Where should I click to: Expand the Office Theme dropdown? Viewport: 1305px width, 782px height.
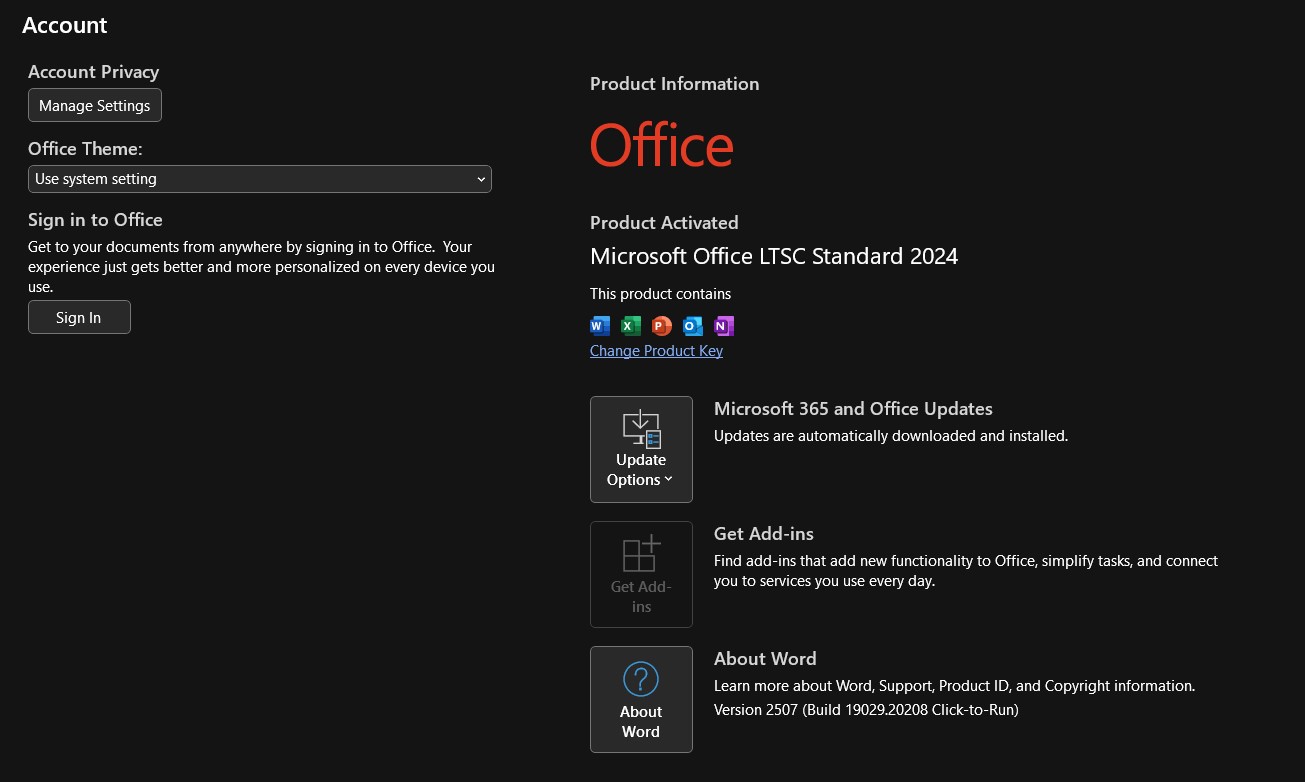260,179
